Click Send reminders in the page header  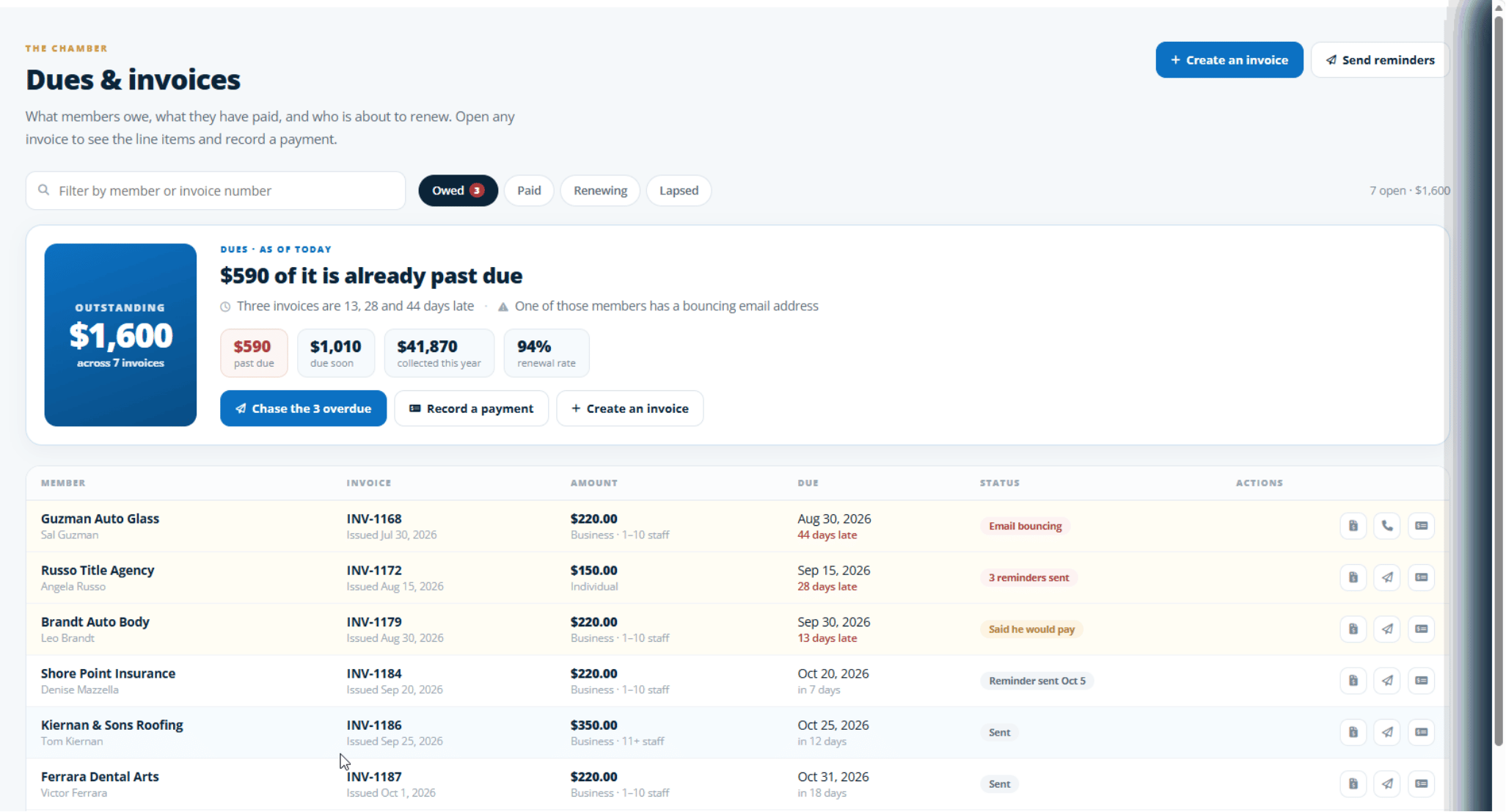(1380, 60)
